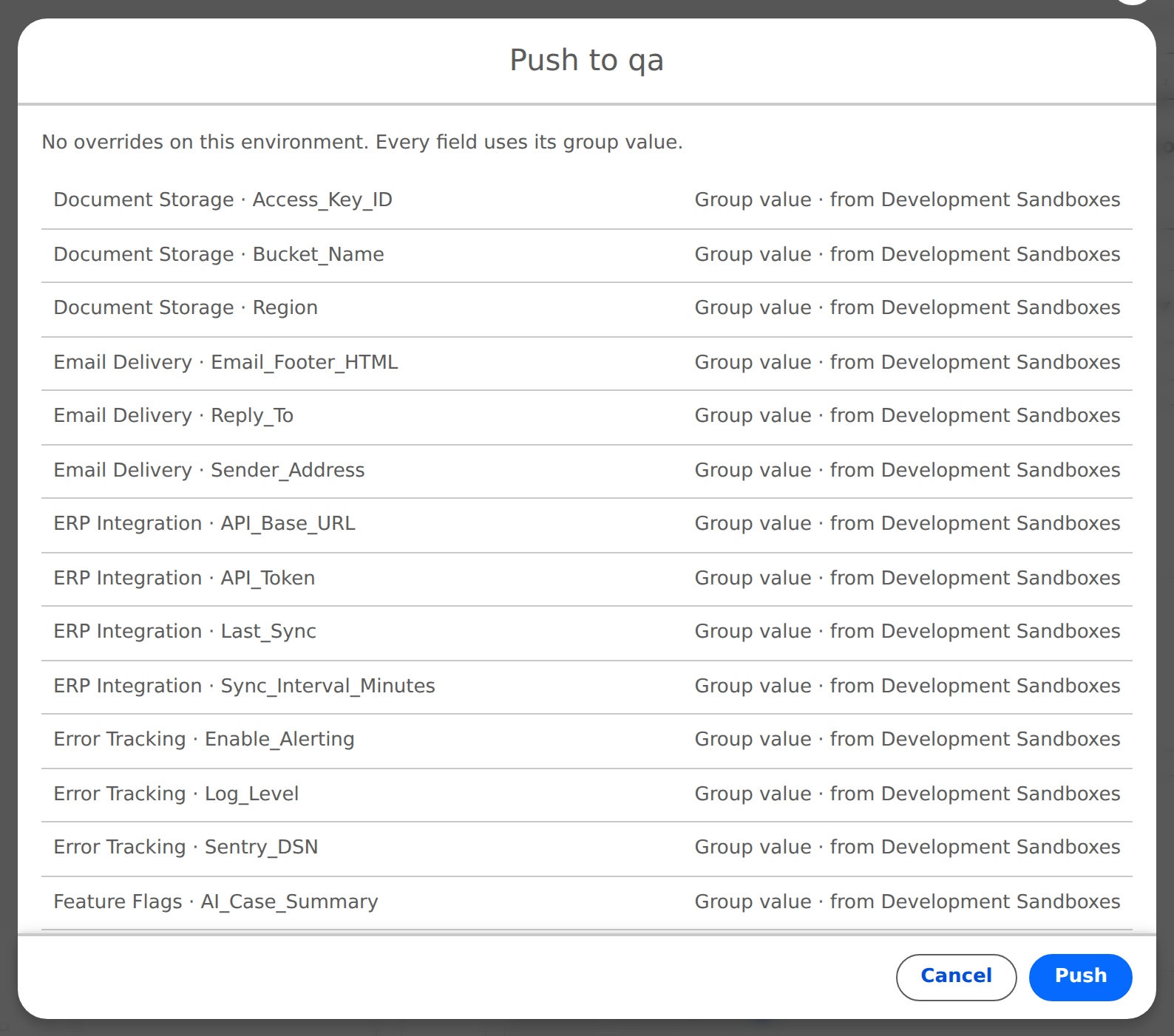Click the group value source for AI_Case_Summary
This screenshot has width=1174, height=1036.
(908, 902)
